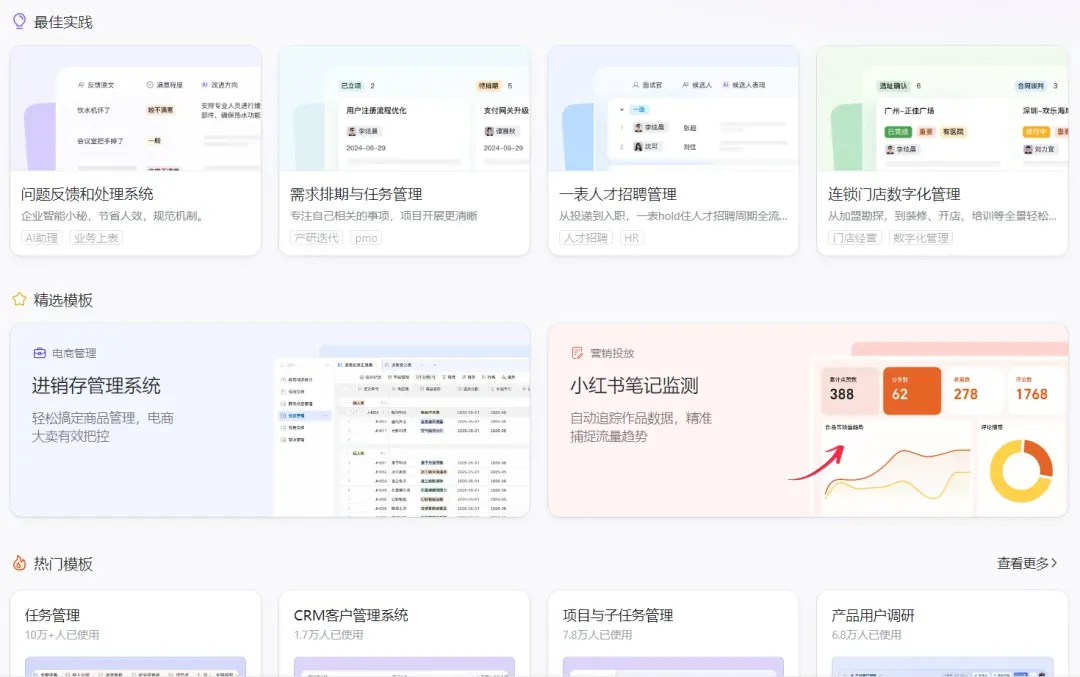Open the CRM客户管理系统 popular template
The width and height of the screenshot is (1080, 677).
point(404,634)
